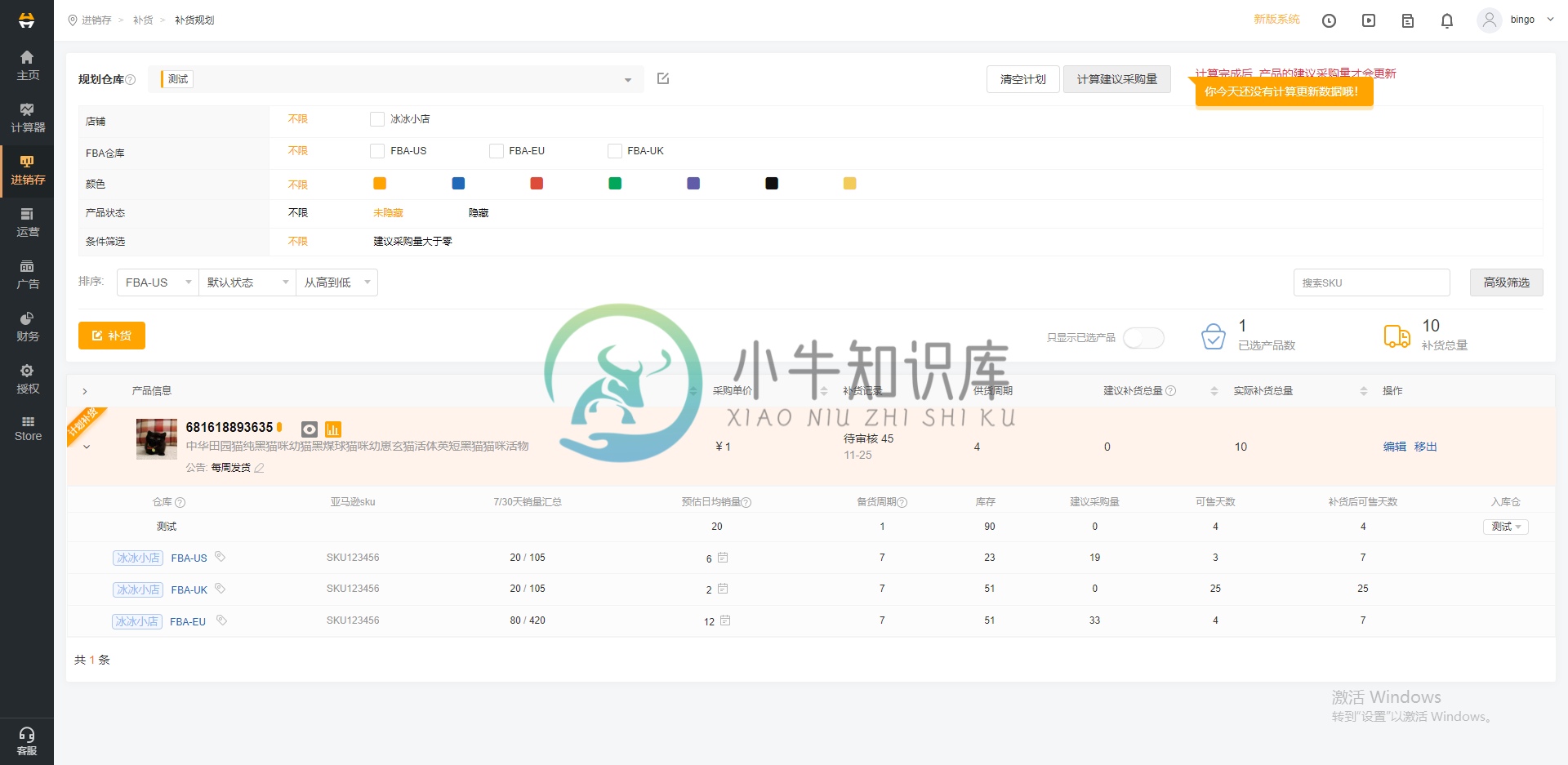Screen dimensions: 1568x765
Task: Open the 默认状态 sort dropdown
Action: (247, 282)
